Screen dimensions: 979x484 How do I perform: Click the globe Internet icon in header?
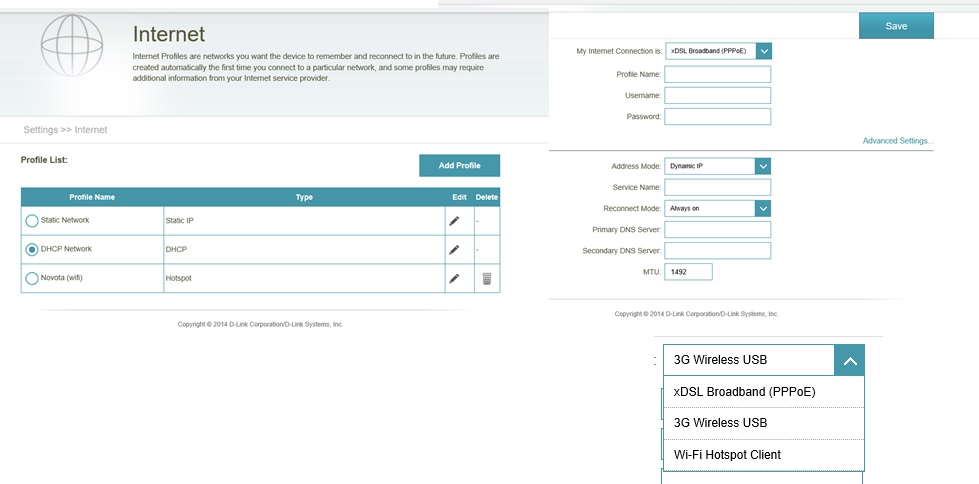72,46
